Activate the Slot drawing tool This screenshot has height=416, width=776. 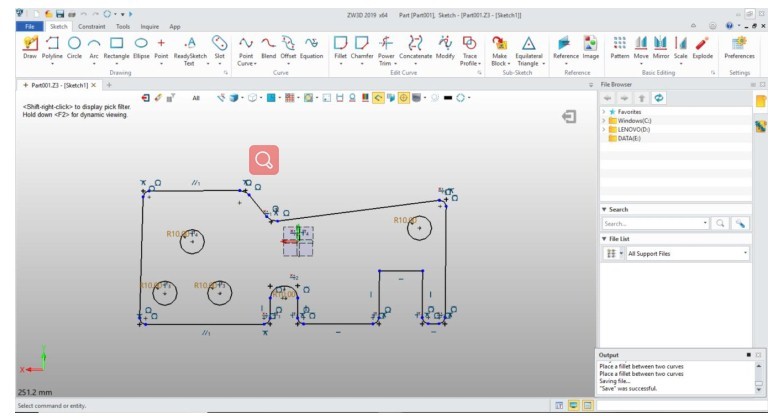coord(219,44)
